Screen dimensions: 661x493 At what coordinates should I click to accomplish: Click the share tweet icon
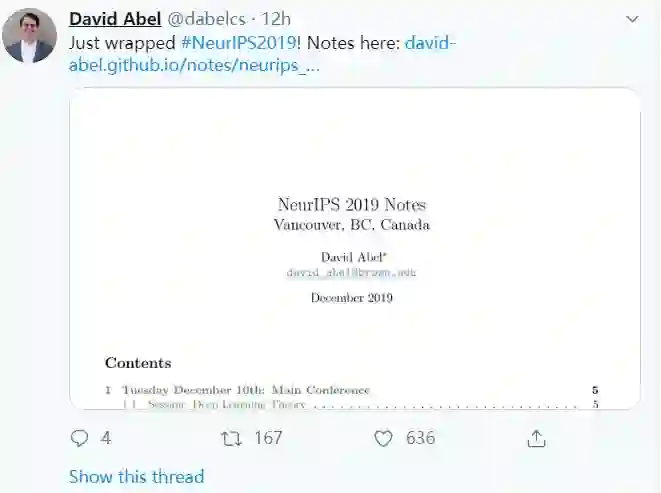coord(536,438)
